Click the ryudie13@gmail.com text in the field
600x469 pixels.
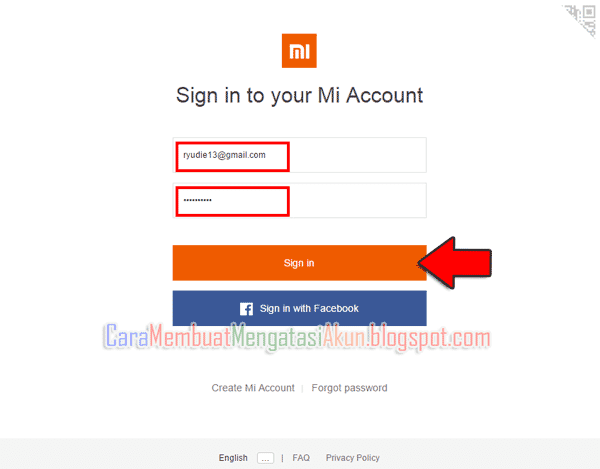(224, 155)
